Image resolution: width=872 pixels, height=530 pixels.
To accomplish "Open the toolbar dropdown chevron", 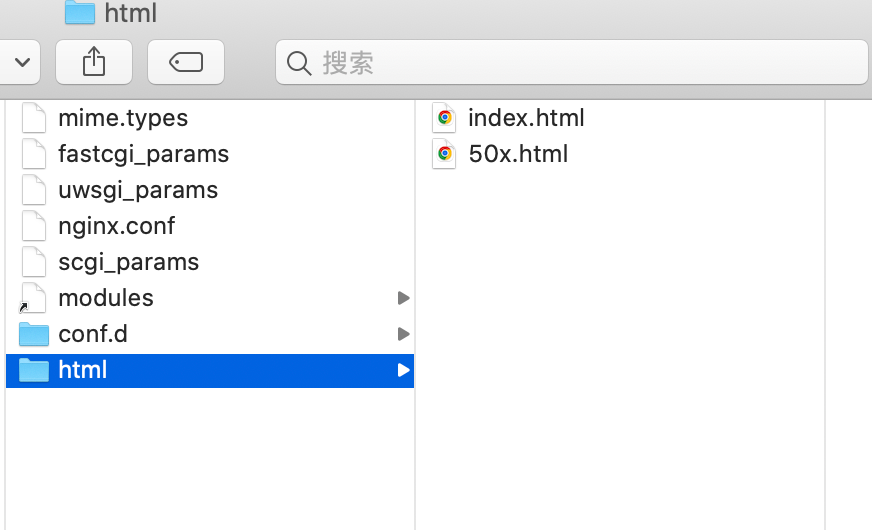I will [x=22, y=62].
